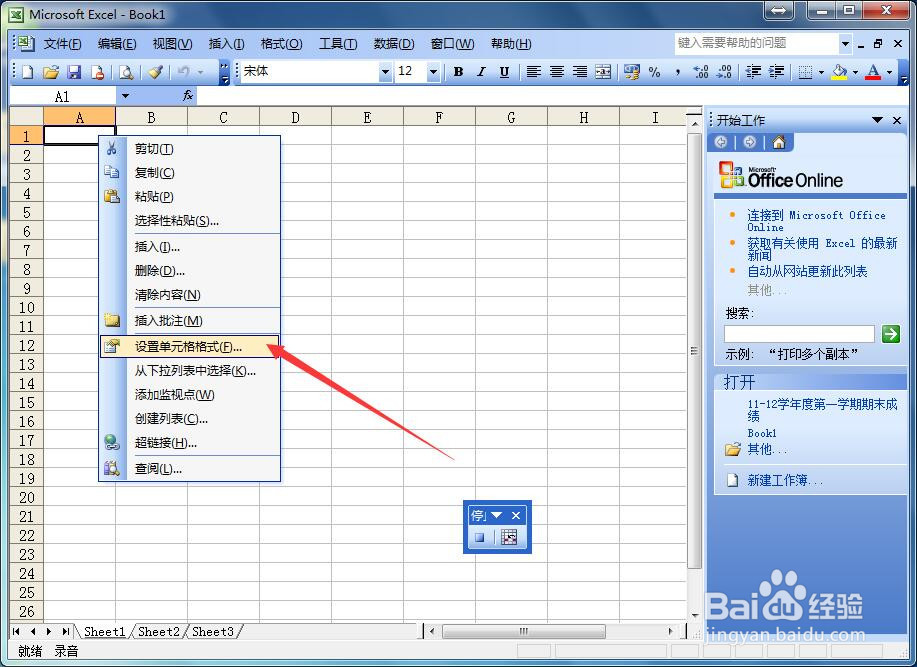Open a file with the Open folder icon
The image size is (917, 667).
point(51,72)
